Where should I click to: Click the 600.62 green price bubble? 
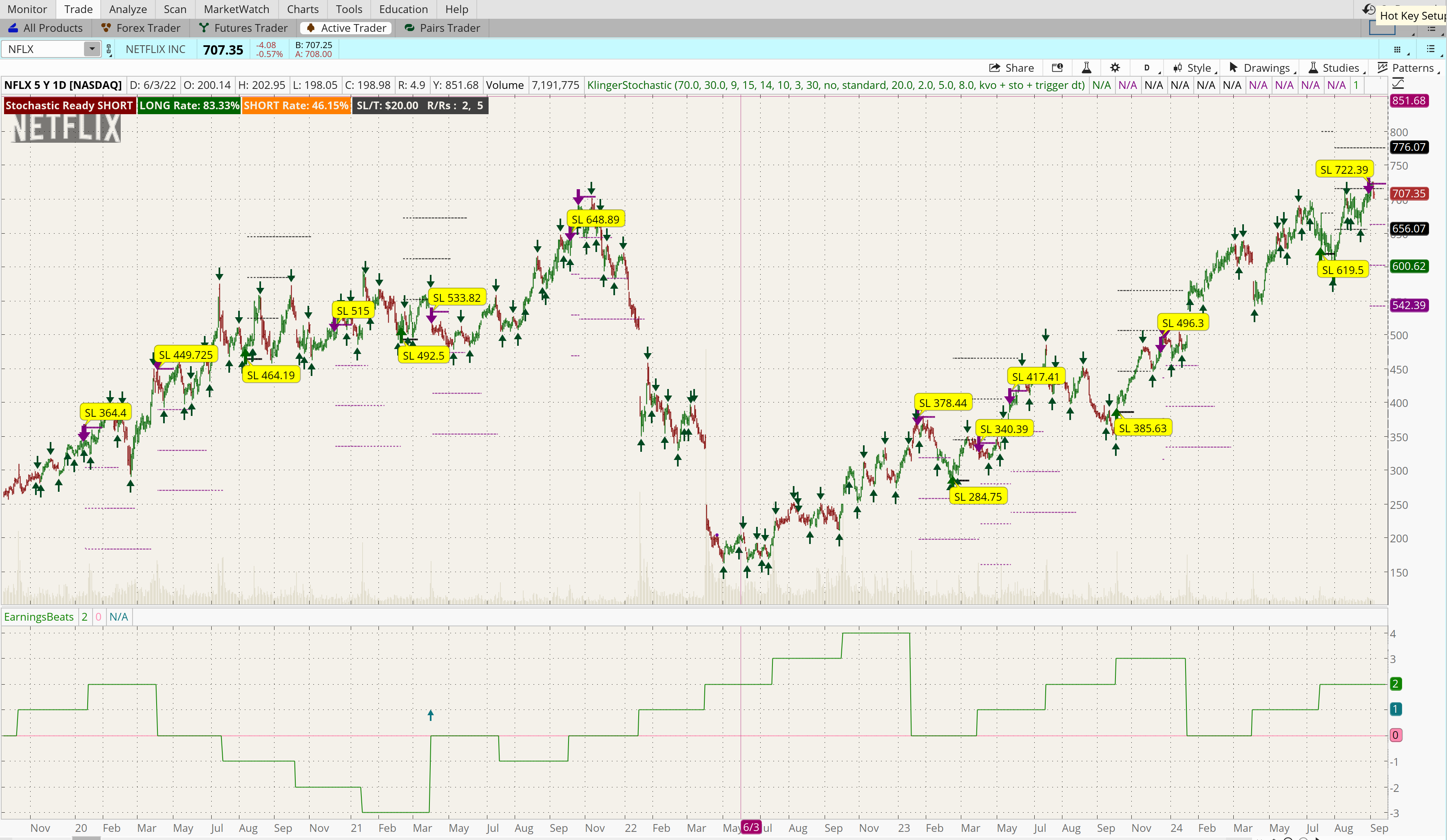point(1409,266)
